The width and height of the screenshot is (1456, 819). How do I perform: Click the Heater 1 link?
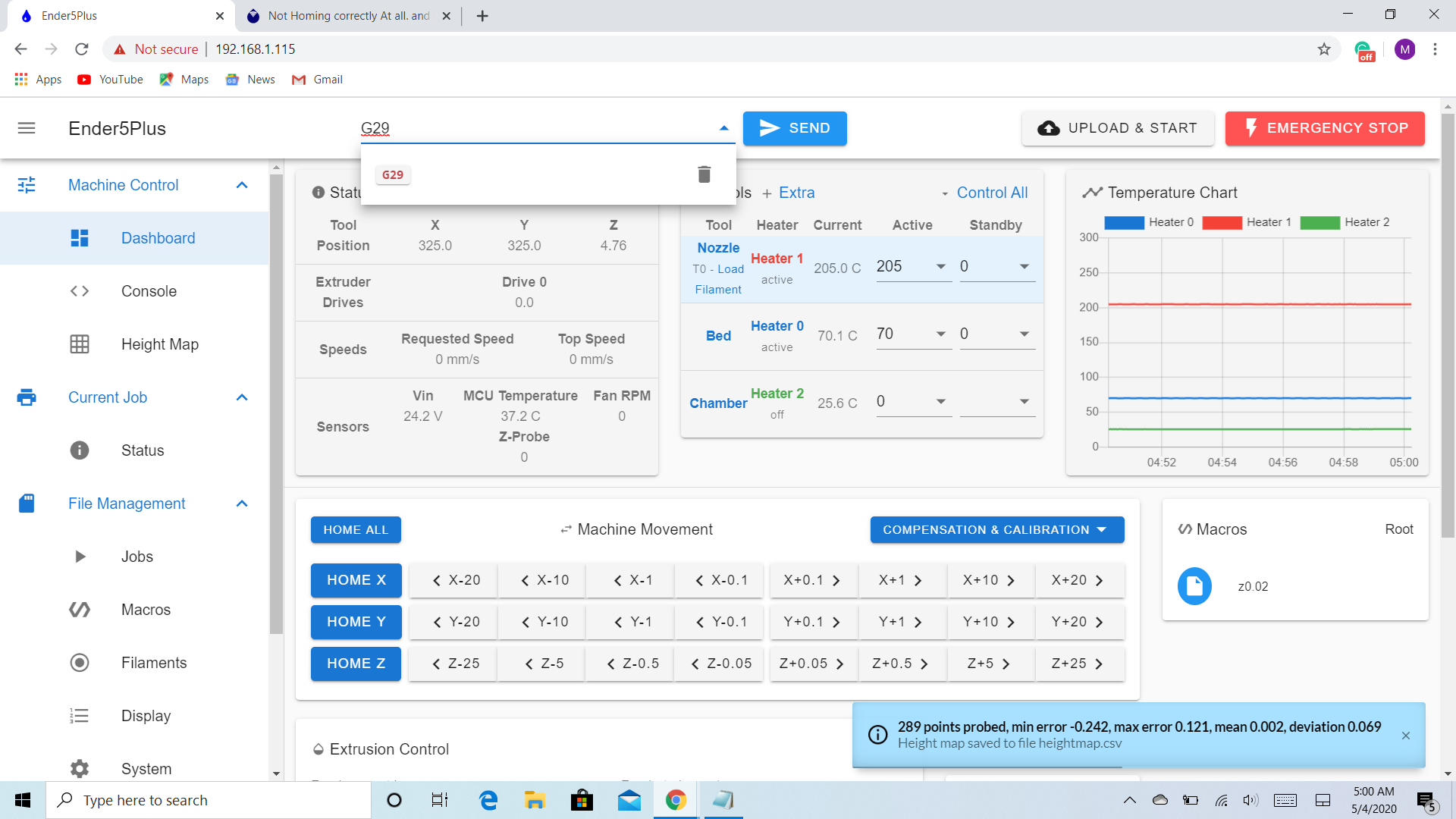777,259
